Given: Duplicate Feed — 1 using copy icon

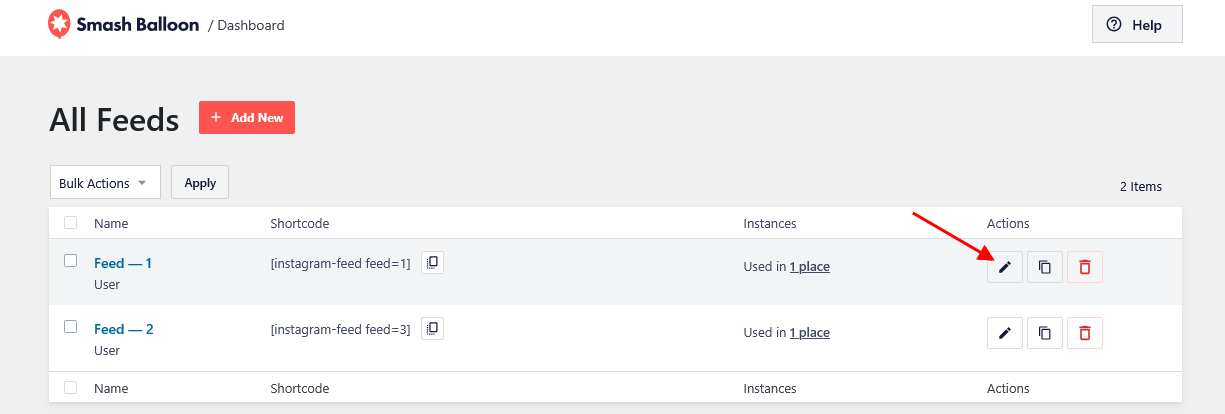Looking at the screenshot, I should click(1045, 267).
